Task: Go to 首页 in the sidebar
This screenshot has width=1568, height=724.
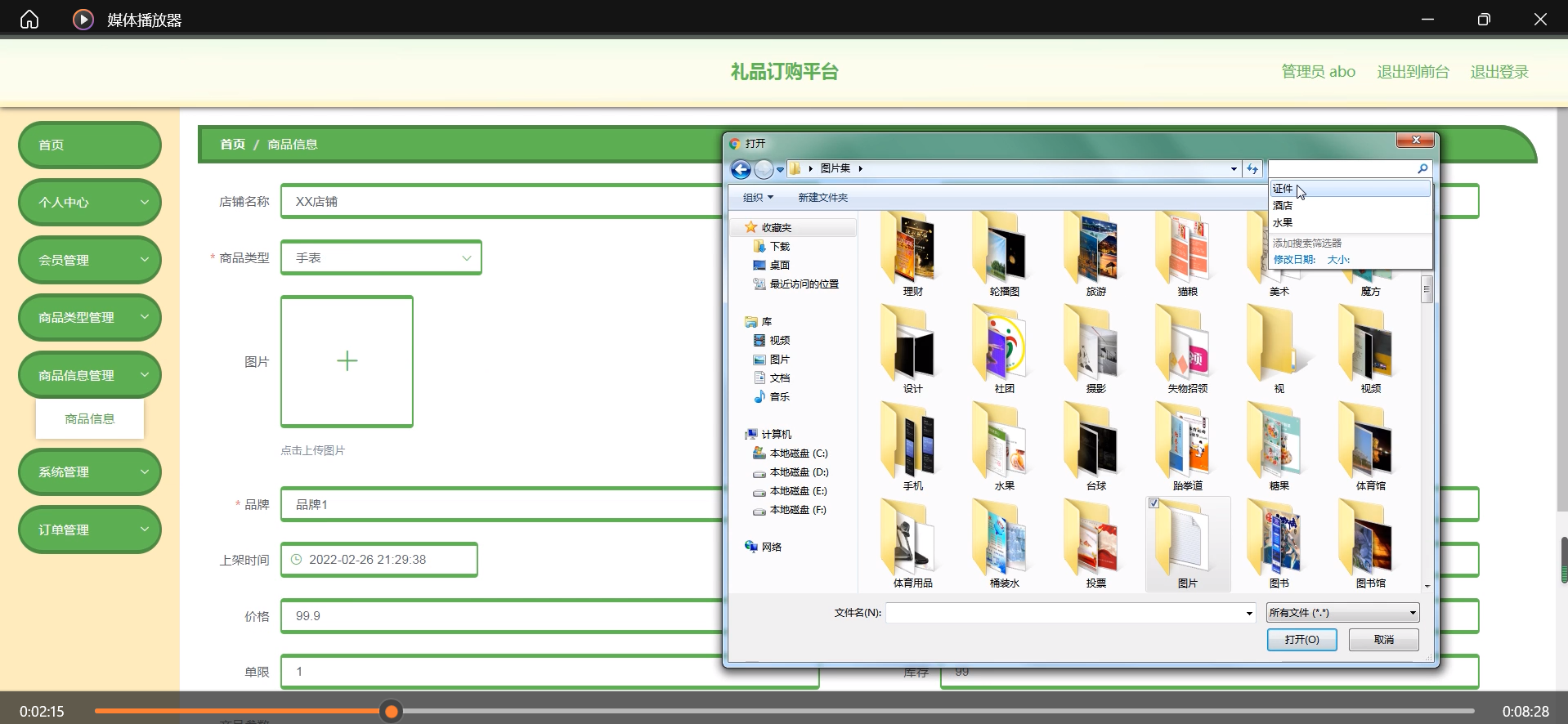Action: [x=90, y=145]
